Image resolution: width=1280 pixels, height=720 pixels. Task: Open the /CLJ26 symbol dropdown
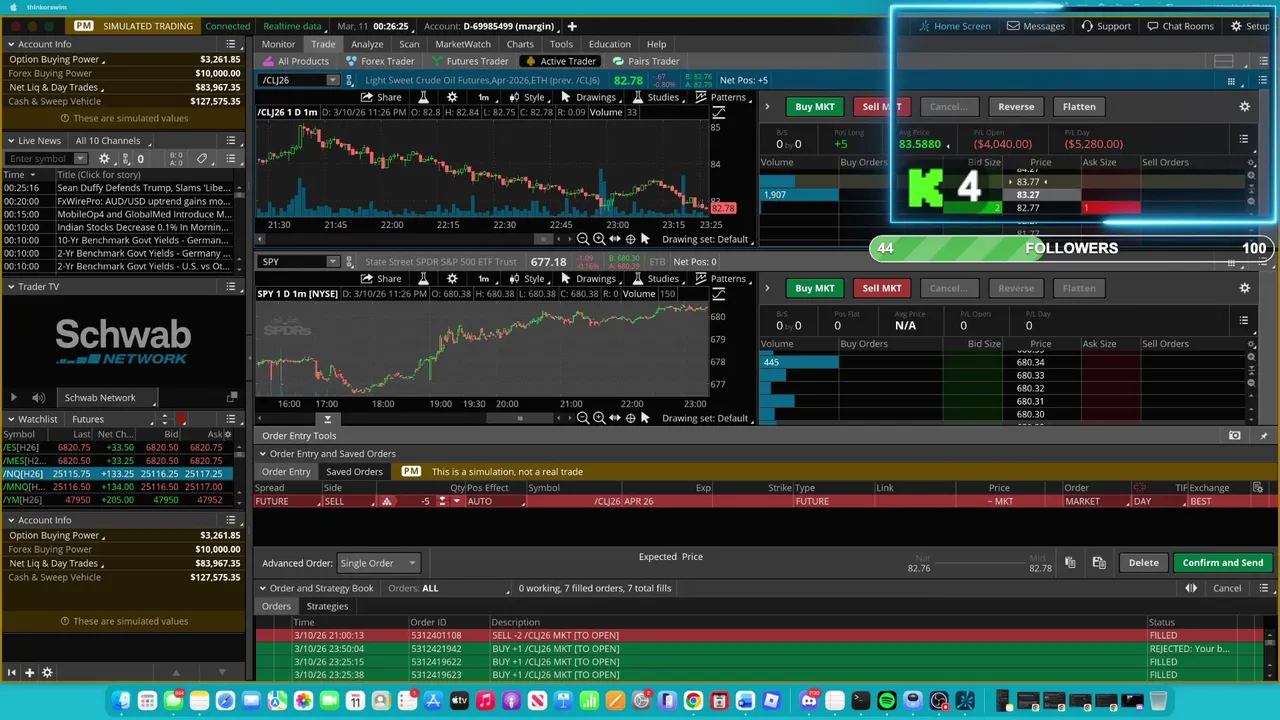[x=333, y=80]
